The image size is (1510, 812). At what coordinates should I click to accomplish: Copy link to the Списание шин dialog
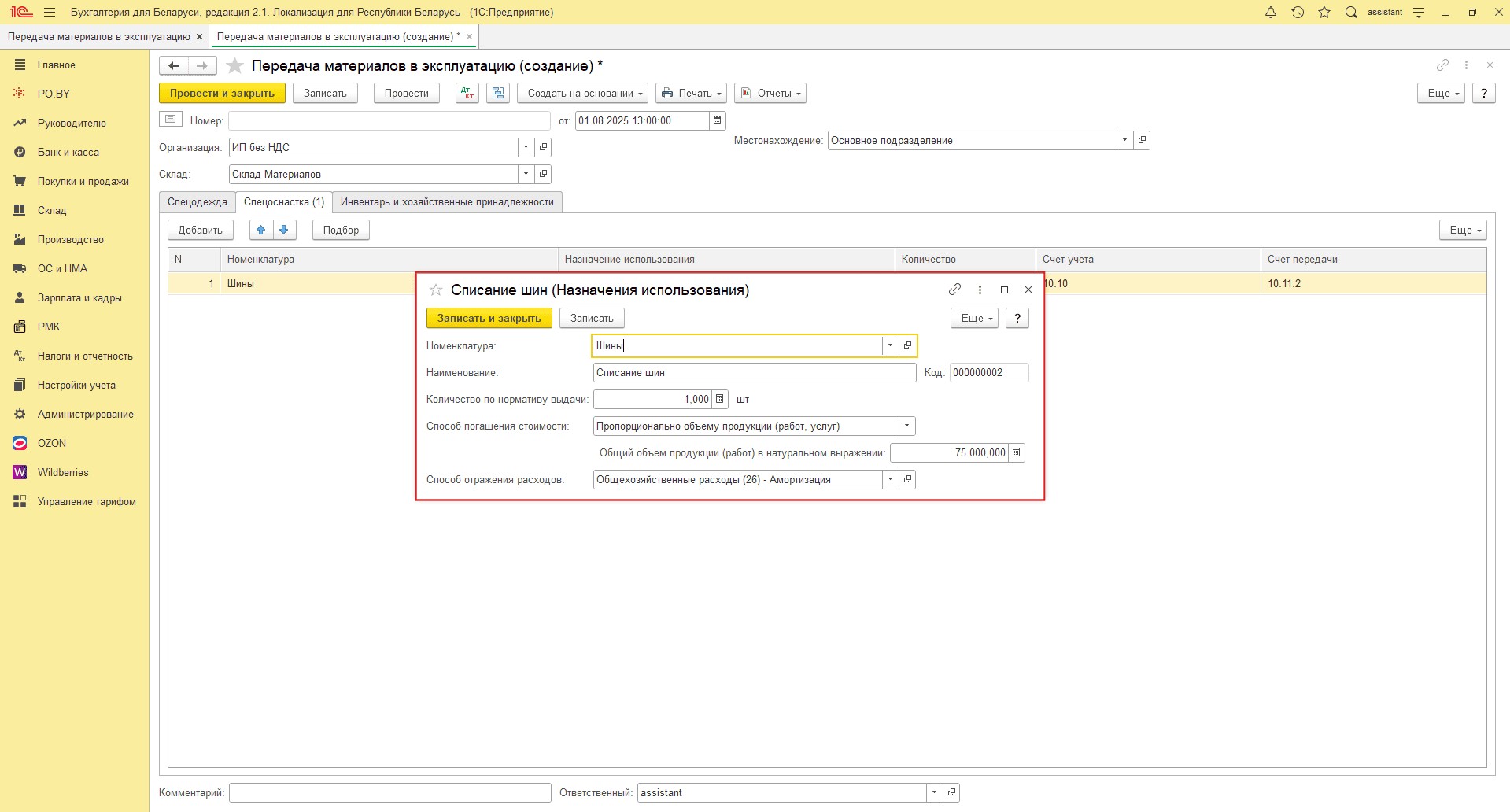954,290
